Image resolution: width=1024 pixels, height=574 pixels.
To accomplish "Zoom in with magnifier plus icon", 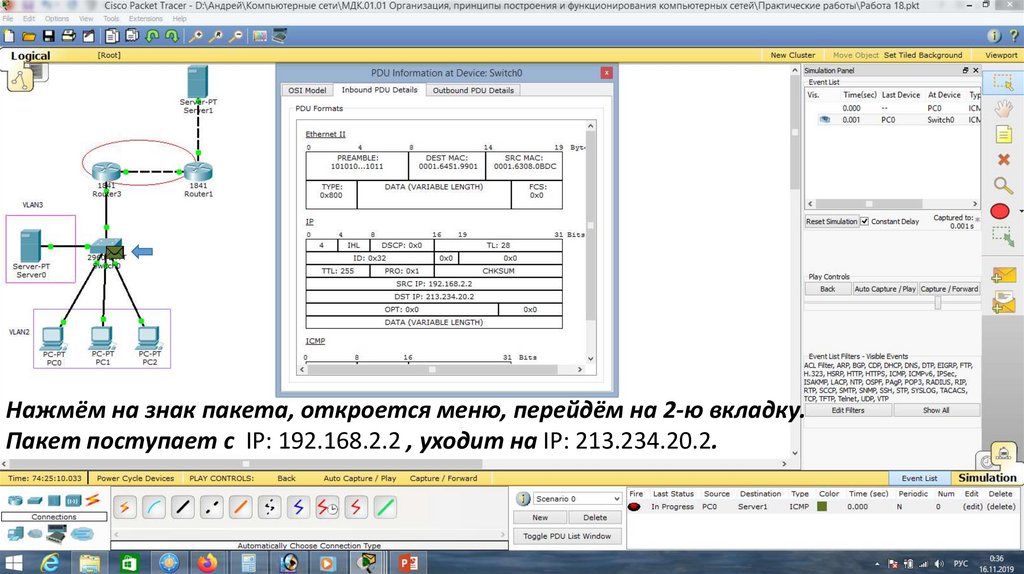I will pyautogui.click(x=195, y=36).
